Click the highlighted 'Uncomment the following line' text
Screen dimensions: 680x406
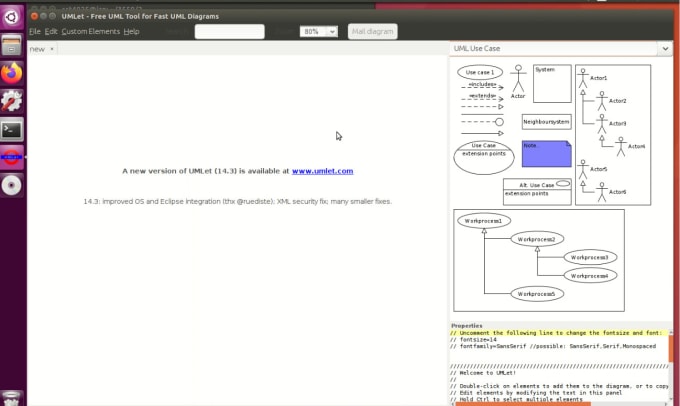click(556, 333)
